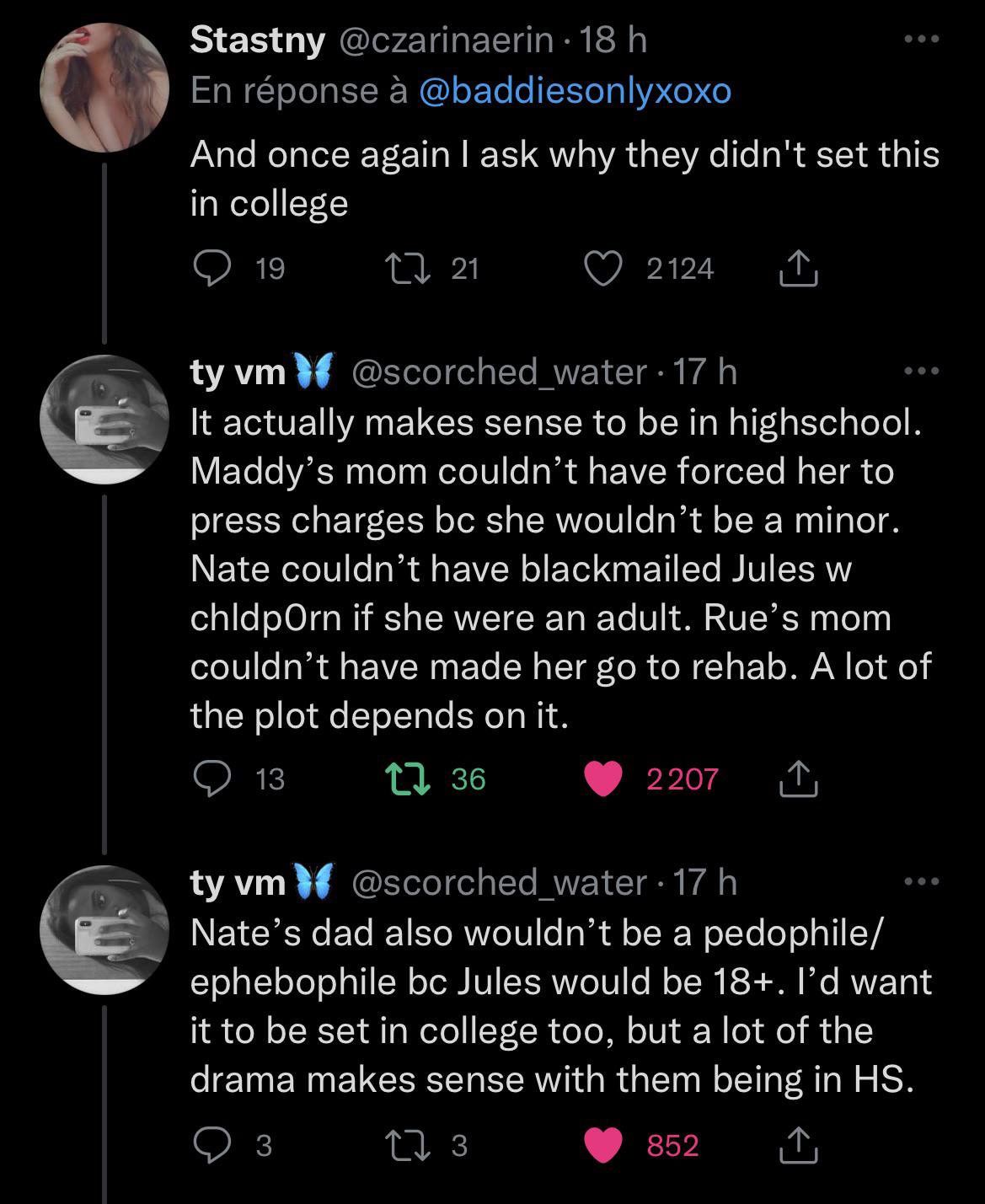Open Stastny's profile picture

(x=104, y=88)
